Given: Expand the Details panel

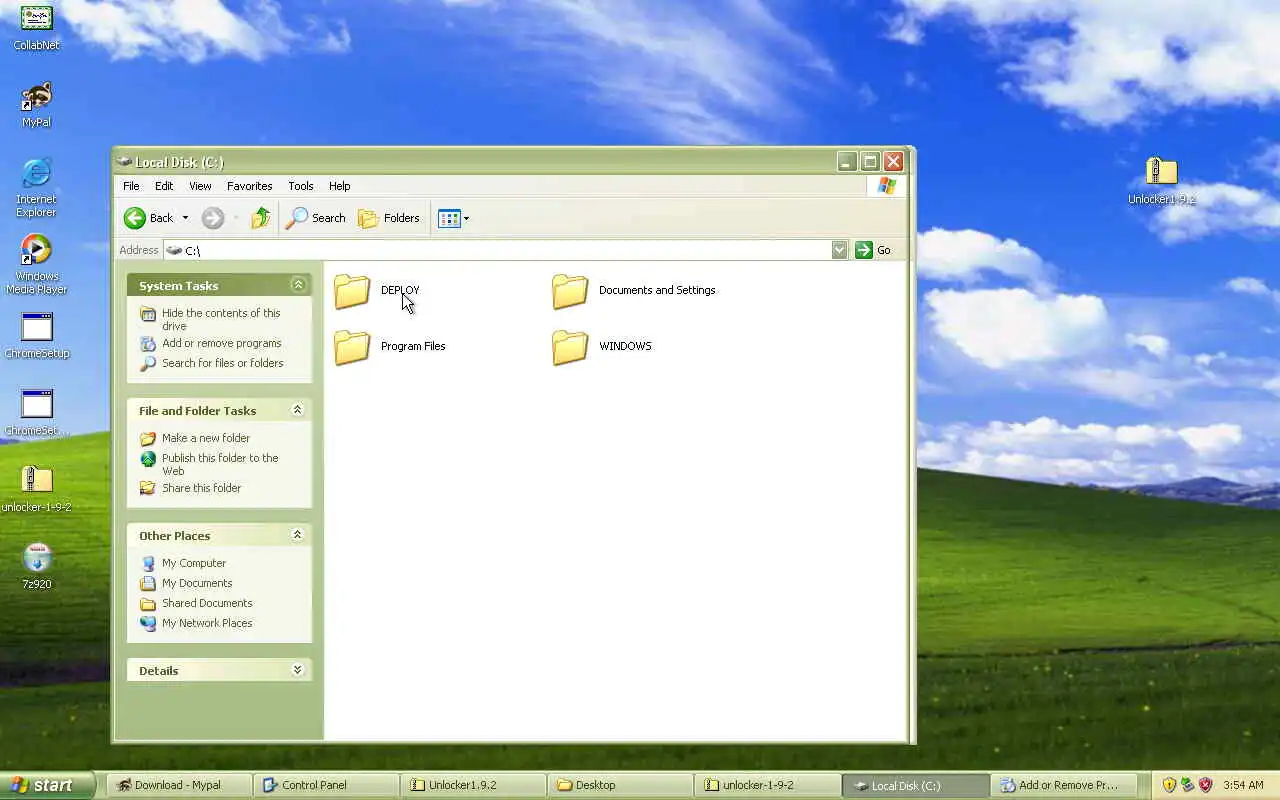Looking at the screenshot, I should [x=297, y=670].
